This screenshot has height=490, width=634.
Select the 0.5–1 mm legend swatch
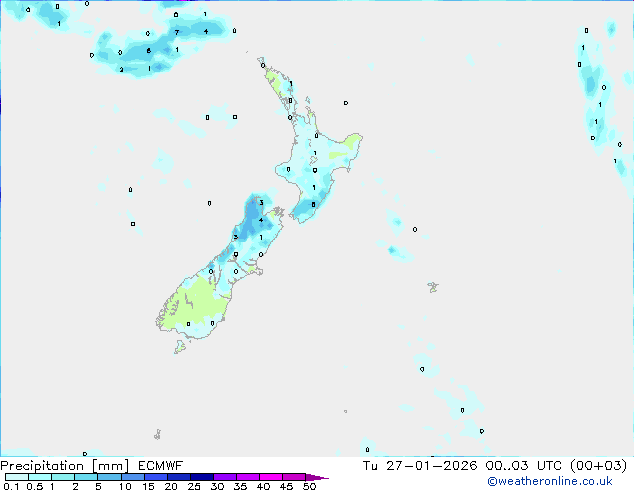(40, 477)
